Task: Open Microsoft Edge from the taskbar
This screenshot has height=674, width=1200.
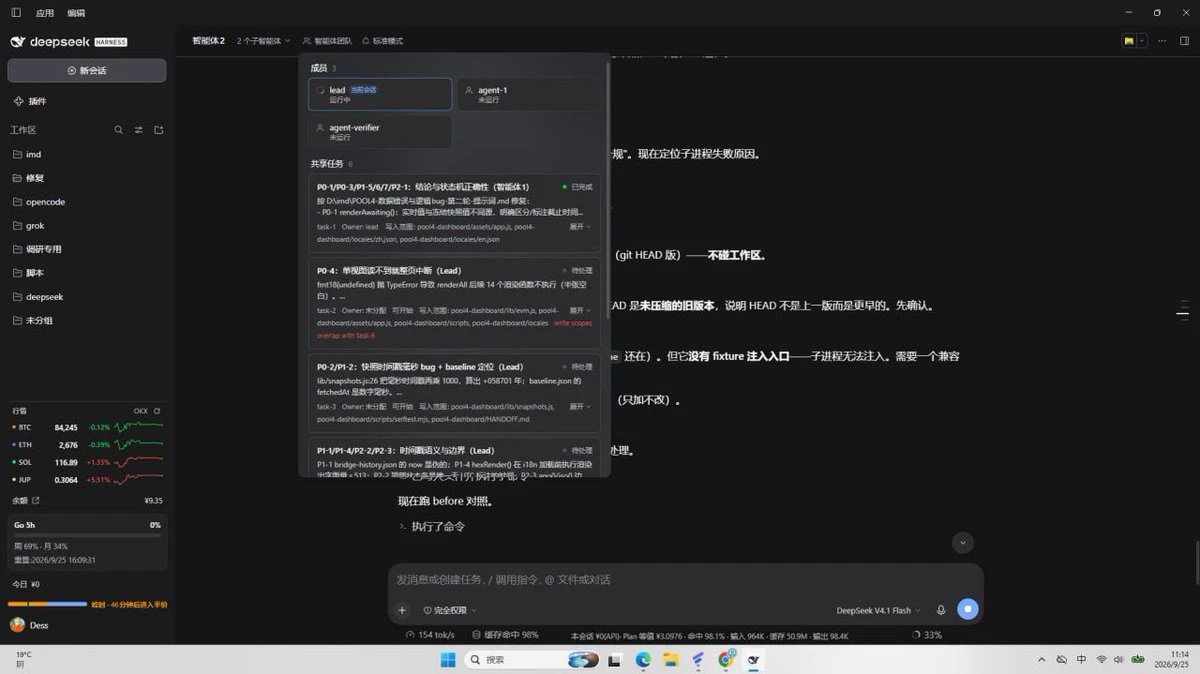Action: tap(643, 660)
